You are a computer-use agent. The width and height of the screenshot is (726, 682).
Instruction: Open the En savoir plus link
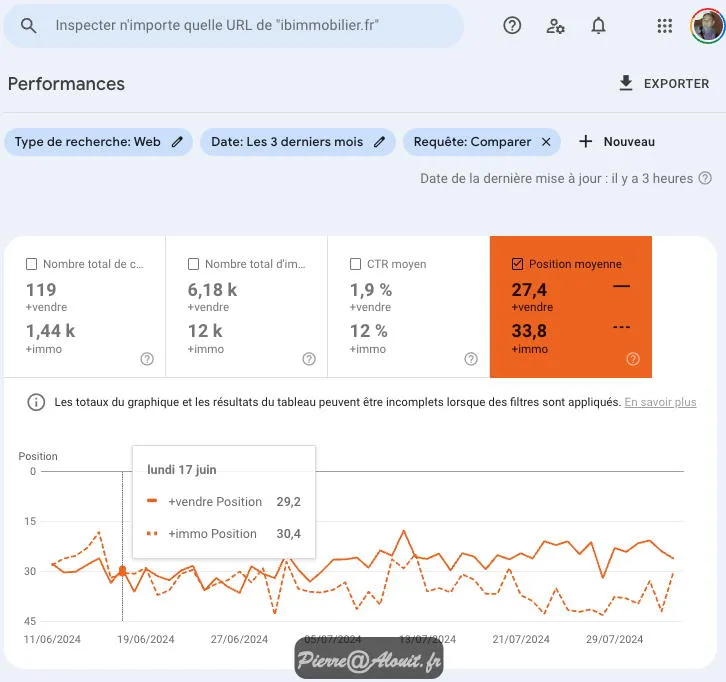coord(660,402)
